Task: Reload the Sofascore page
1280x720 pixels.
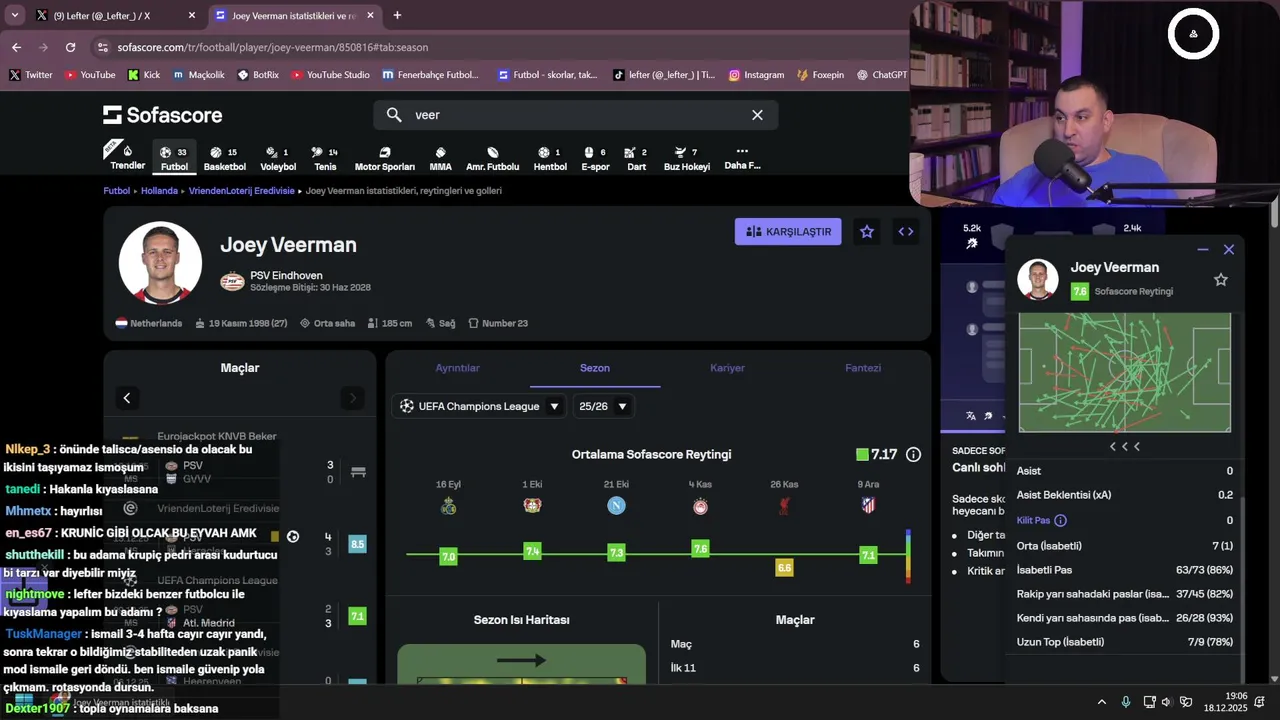Action: click(x=70, y=47)
